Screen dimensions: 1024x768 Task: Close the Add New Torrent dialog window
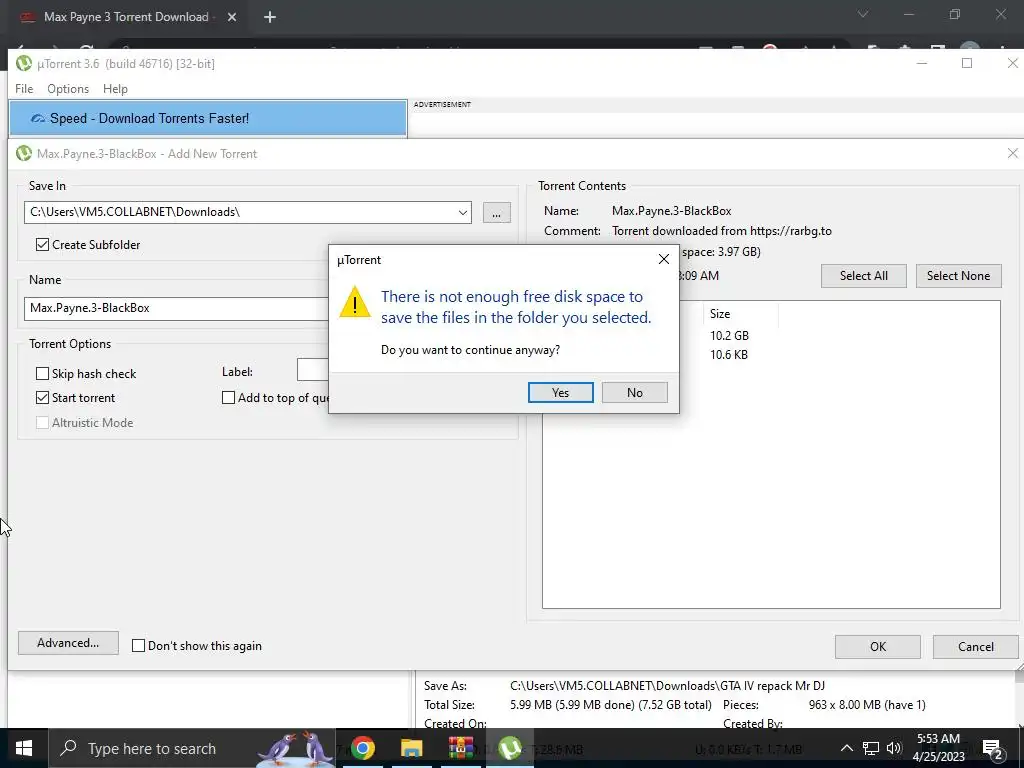tap(1012, 153)
